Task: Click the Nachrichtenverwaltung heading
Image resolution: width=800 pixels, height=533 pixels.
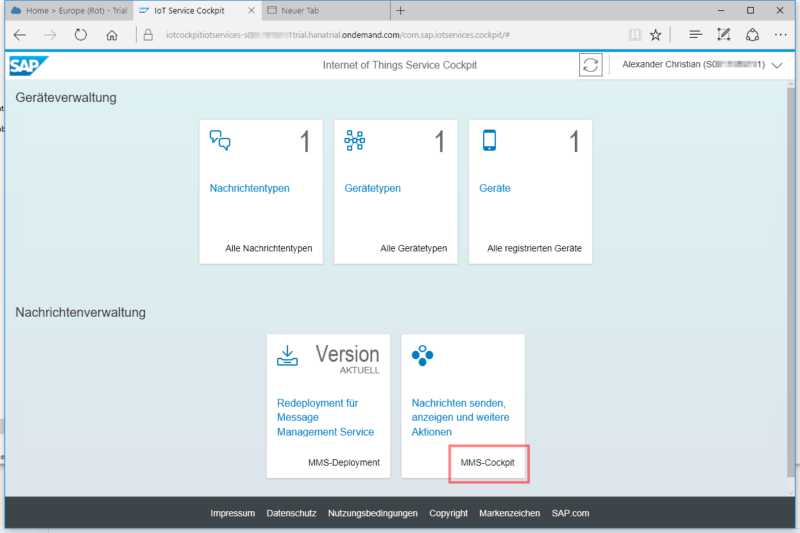Action: click(x=81, y=312)
